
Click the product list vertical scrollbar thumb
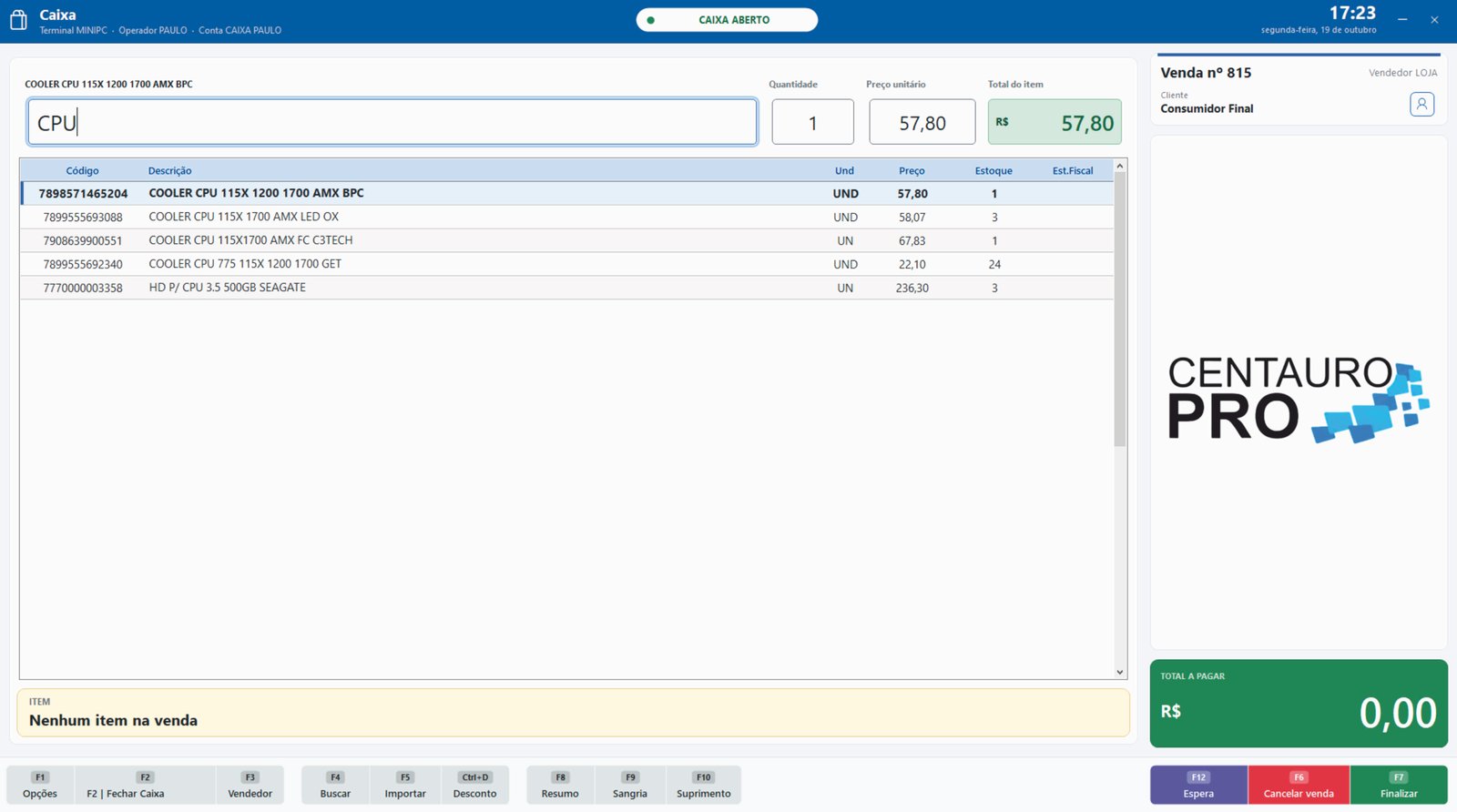(1120, 310)
